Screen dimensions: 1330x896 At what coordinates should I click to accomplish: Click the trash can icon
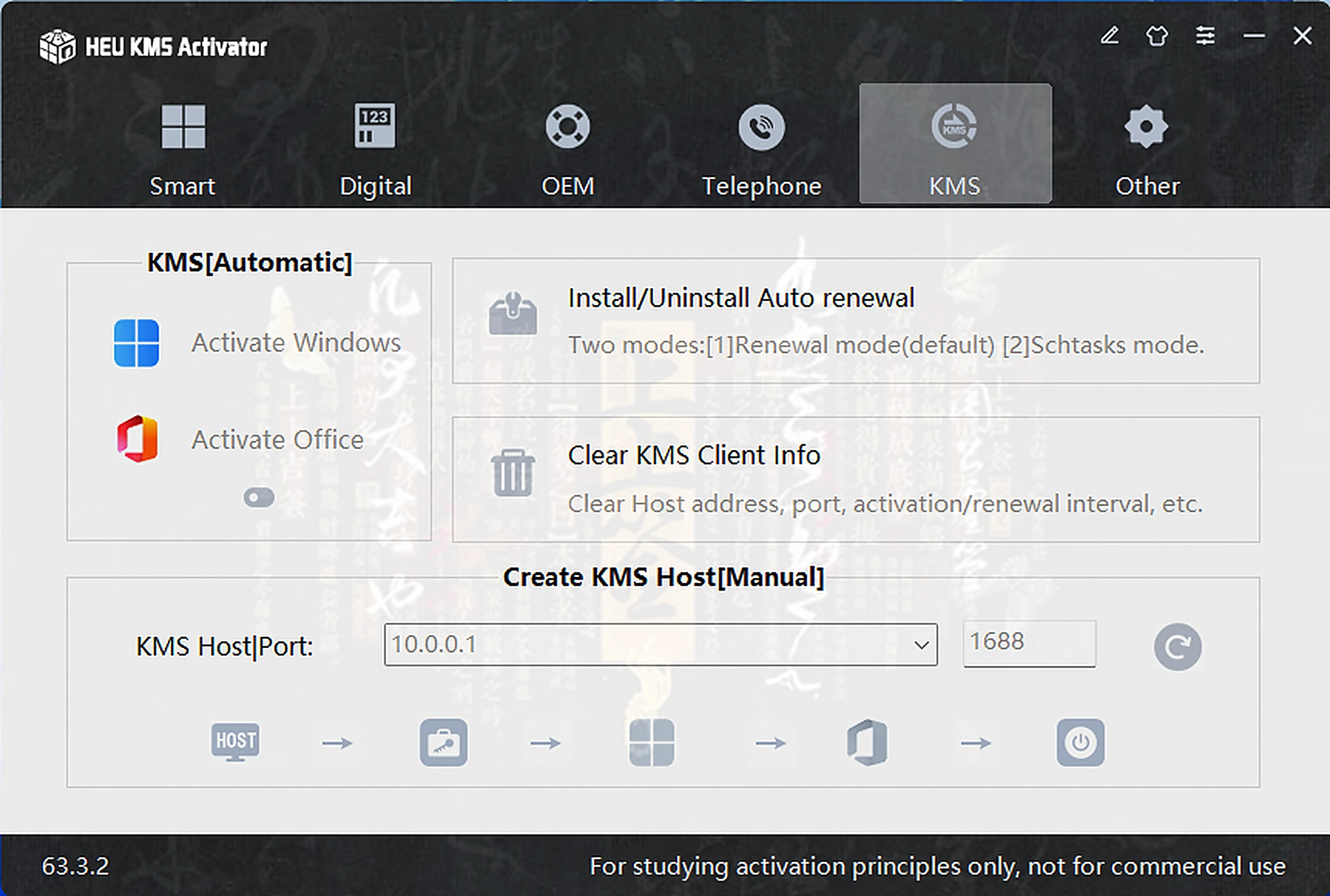(x=513, y=473)
